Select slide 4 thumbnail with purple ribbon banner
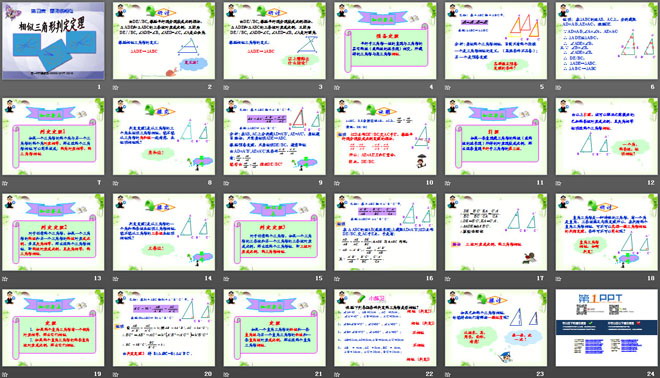Viewport: 660px width, 378px height. click(x=385, y=41)
